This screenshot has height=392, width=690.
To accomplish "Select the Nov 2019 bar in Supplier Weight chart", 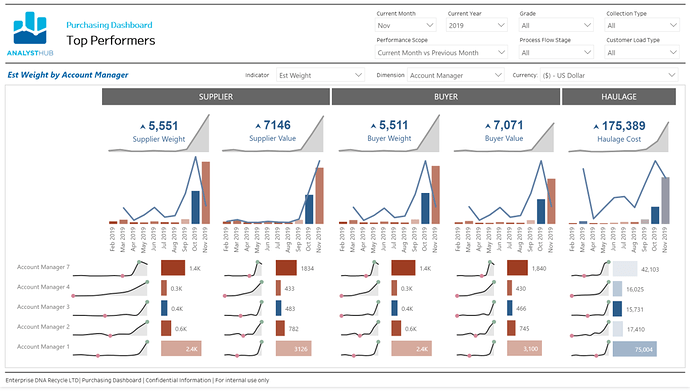I will (206, 193).
